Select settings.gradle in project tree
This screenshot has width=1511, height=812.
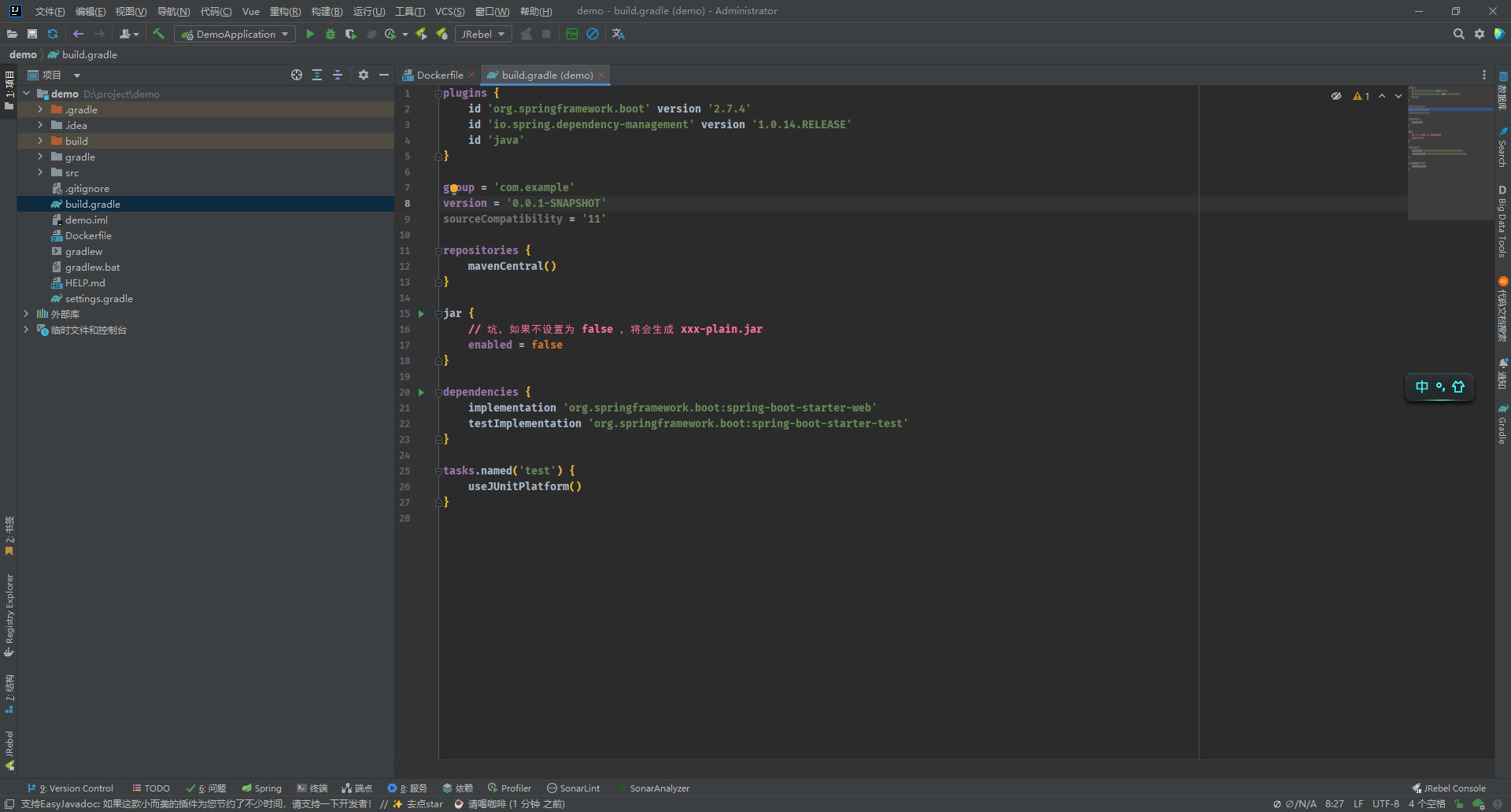pyautogui.click(x=98, y=298)
